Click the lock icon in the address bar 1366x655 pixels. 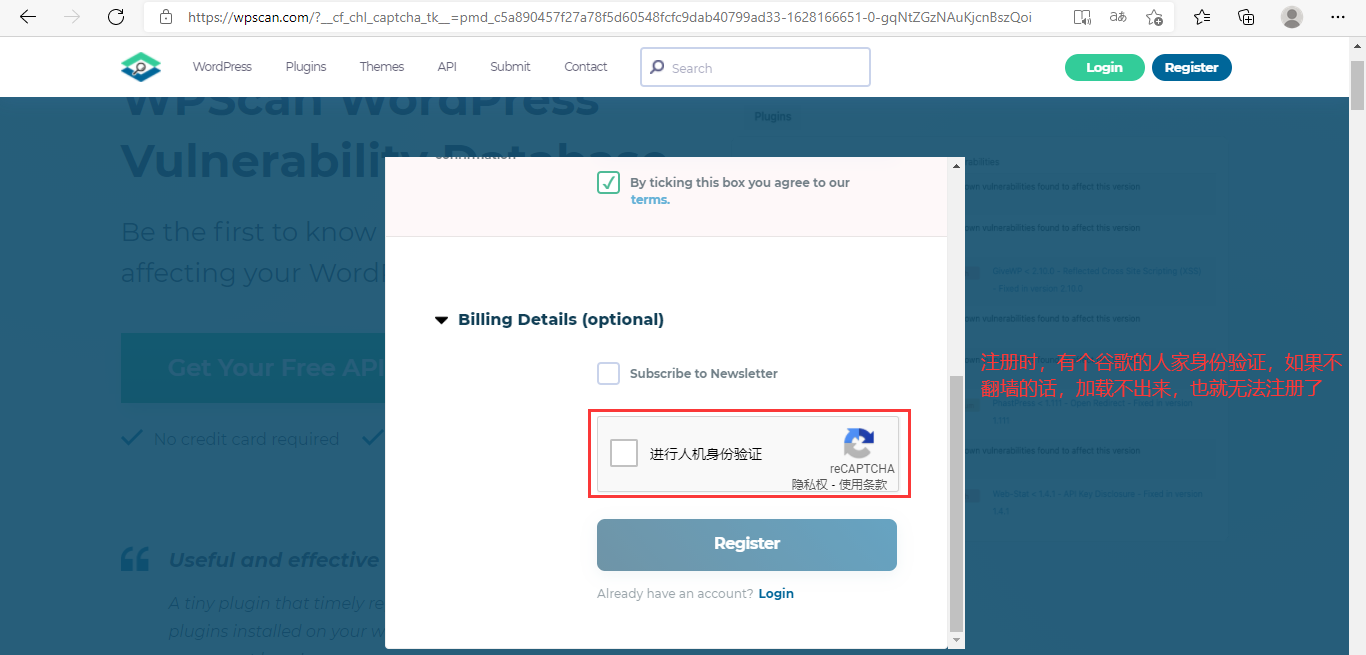[x=166, y=17]
